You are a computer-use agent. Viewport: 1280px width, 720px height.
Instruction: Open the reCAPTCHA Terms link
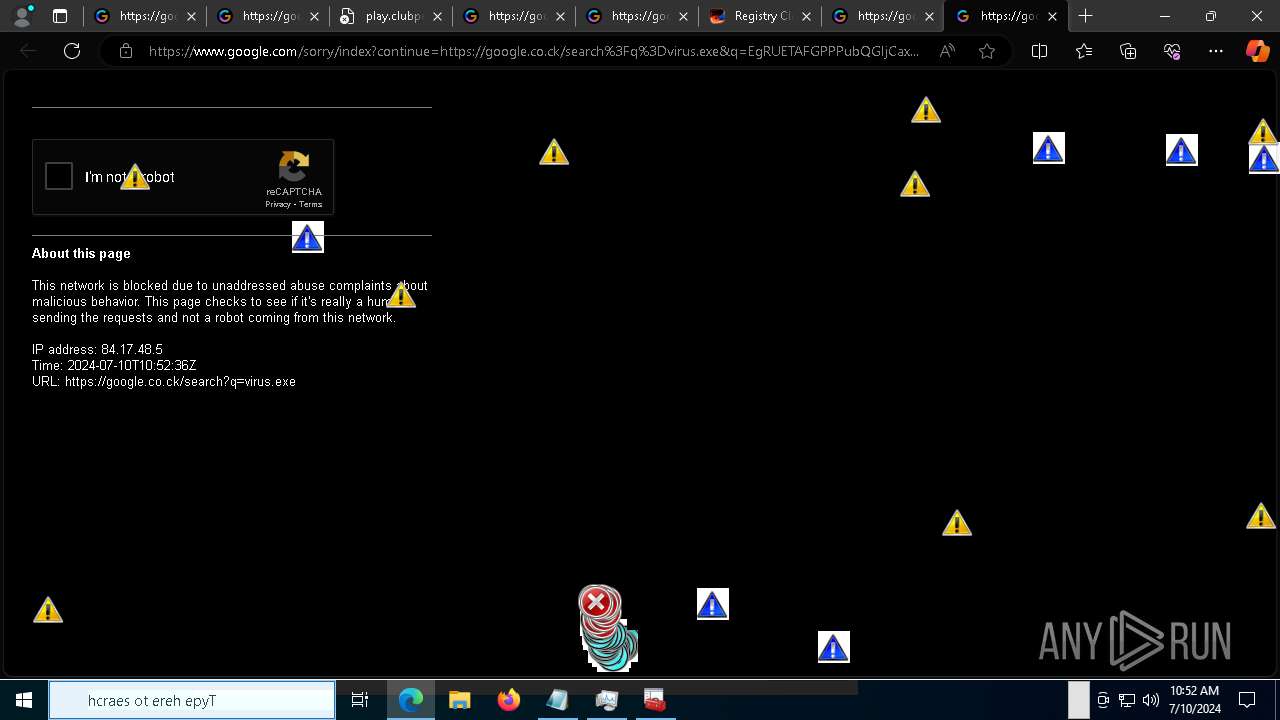310,204
